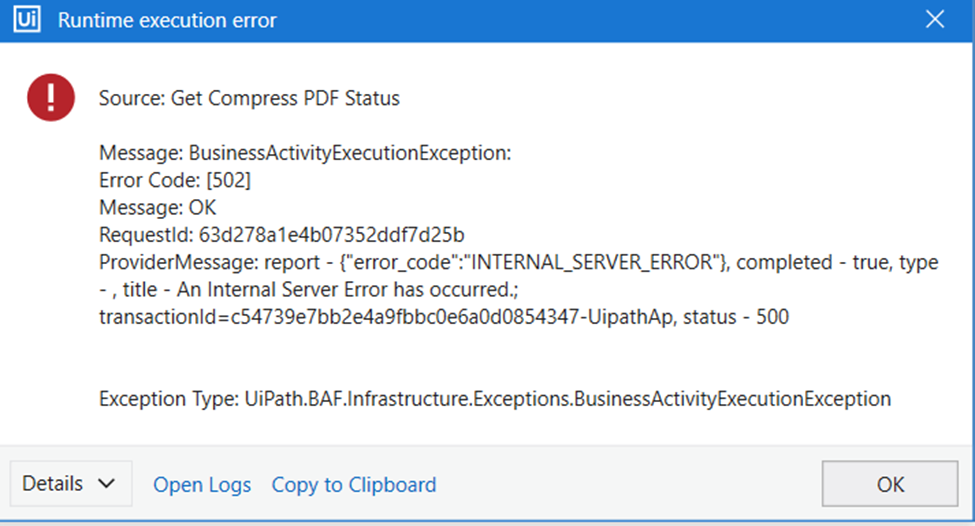The image size is (975, 526).
Task: Click the RequestId value line
Action: coord(282,235)
